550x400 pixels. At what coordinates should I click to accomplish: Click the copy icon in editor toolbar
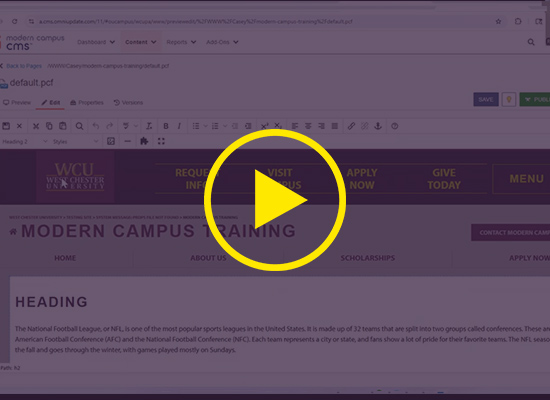click(x=49, y=126)
